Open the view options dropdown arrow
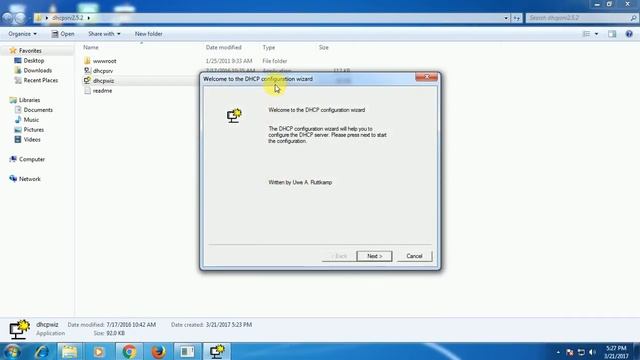 596,34
